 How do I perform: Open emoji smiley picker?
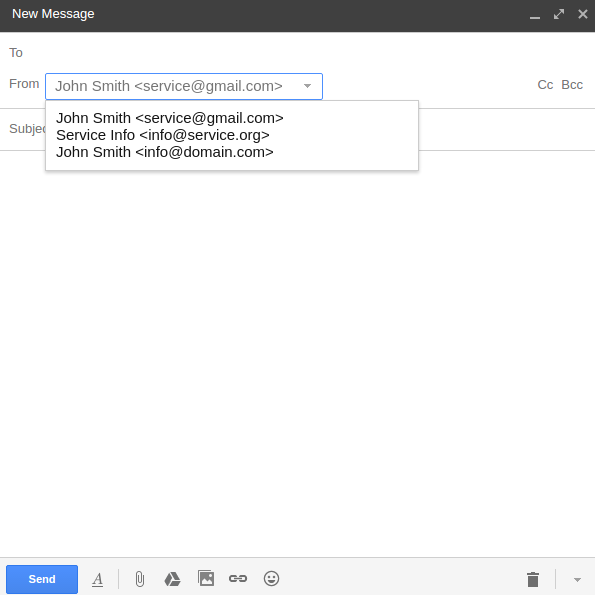coord(271,579)
